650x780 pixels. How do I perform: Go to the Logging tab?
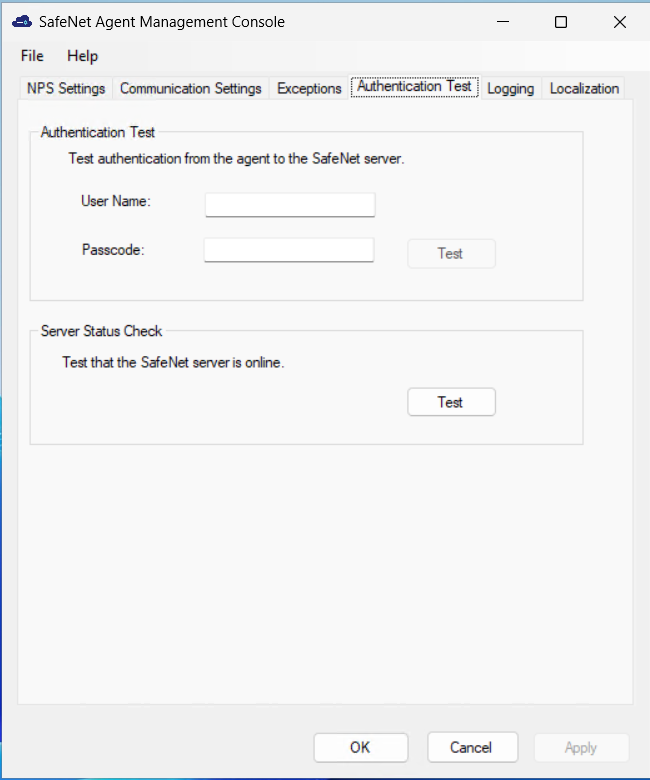[511, 89]
